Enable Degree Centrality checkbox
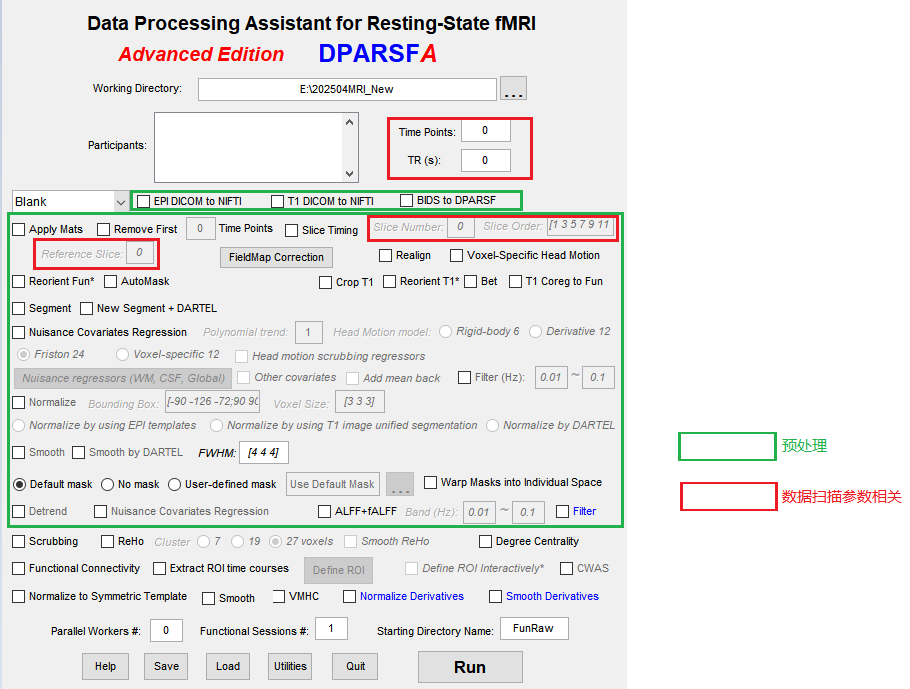Viewport: 910px width, 689px height. click(x=485, y=542)
